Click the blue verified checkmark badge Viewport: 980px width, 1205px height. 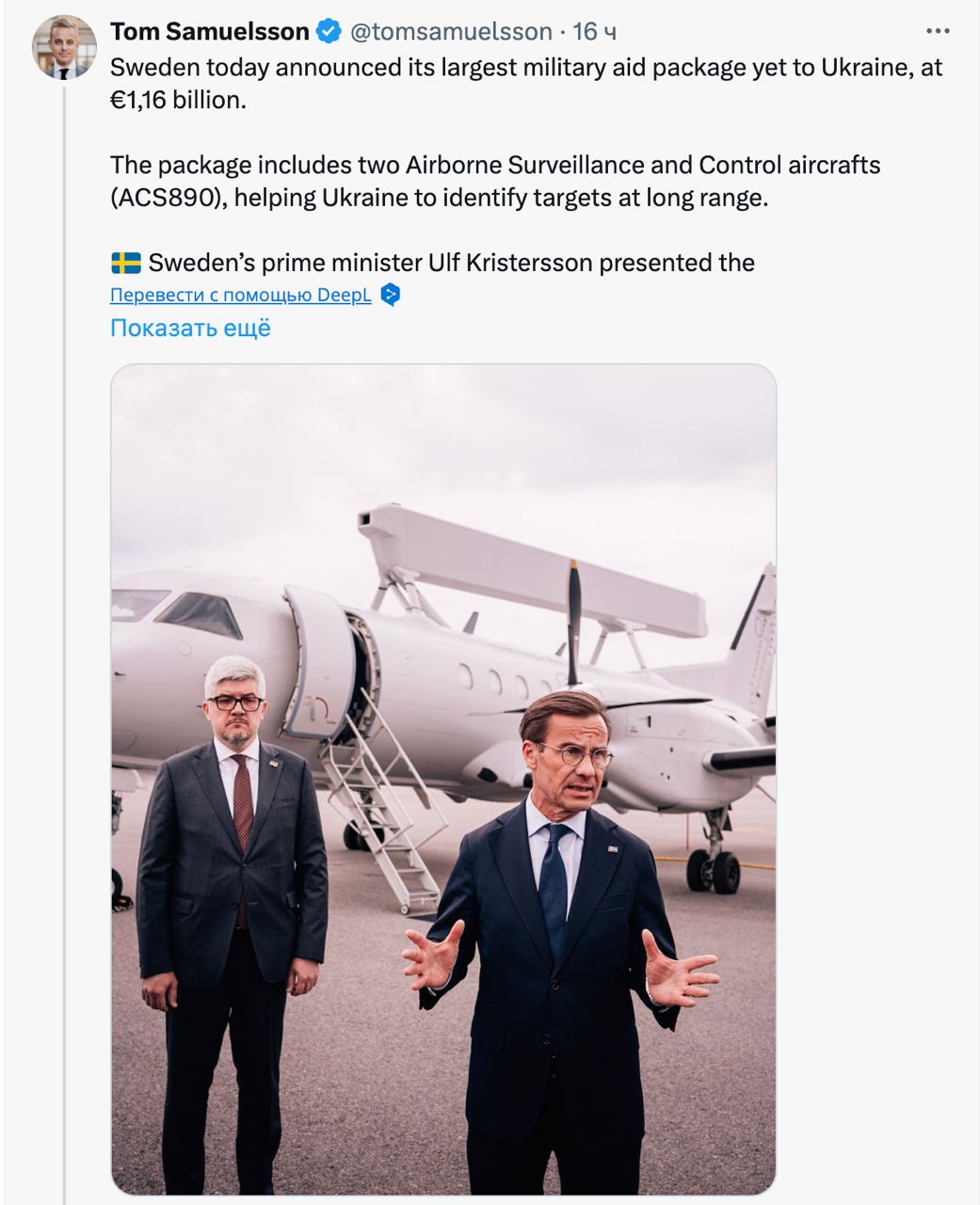(328, 32)
